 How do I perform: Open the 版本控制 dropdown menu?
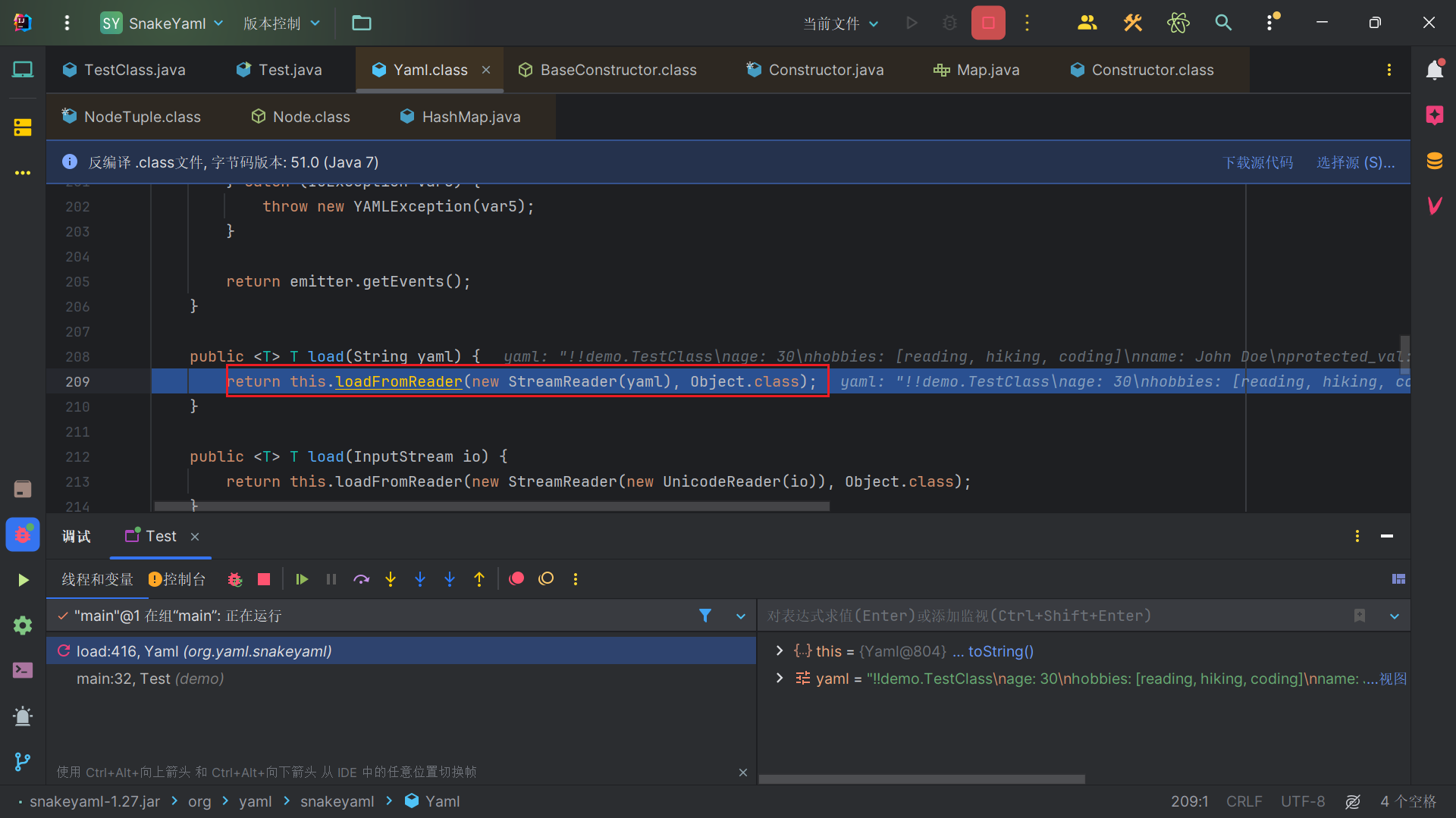click(281, 23)
